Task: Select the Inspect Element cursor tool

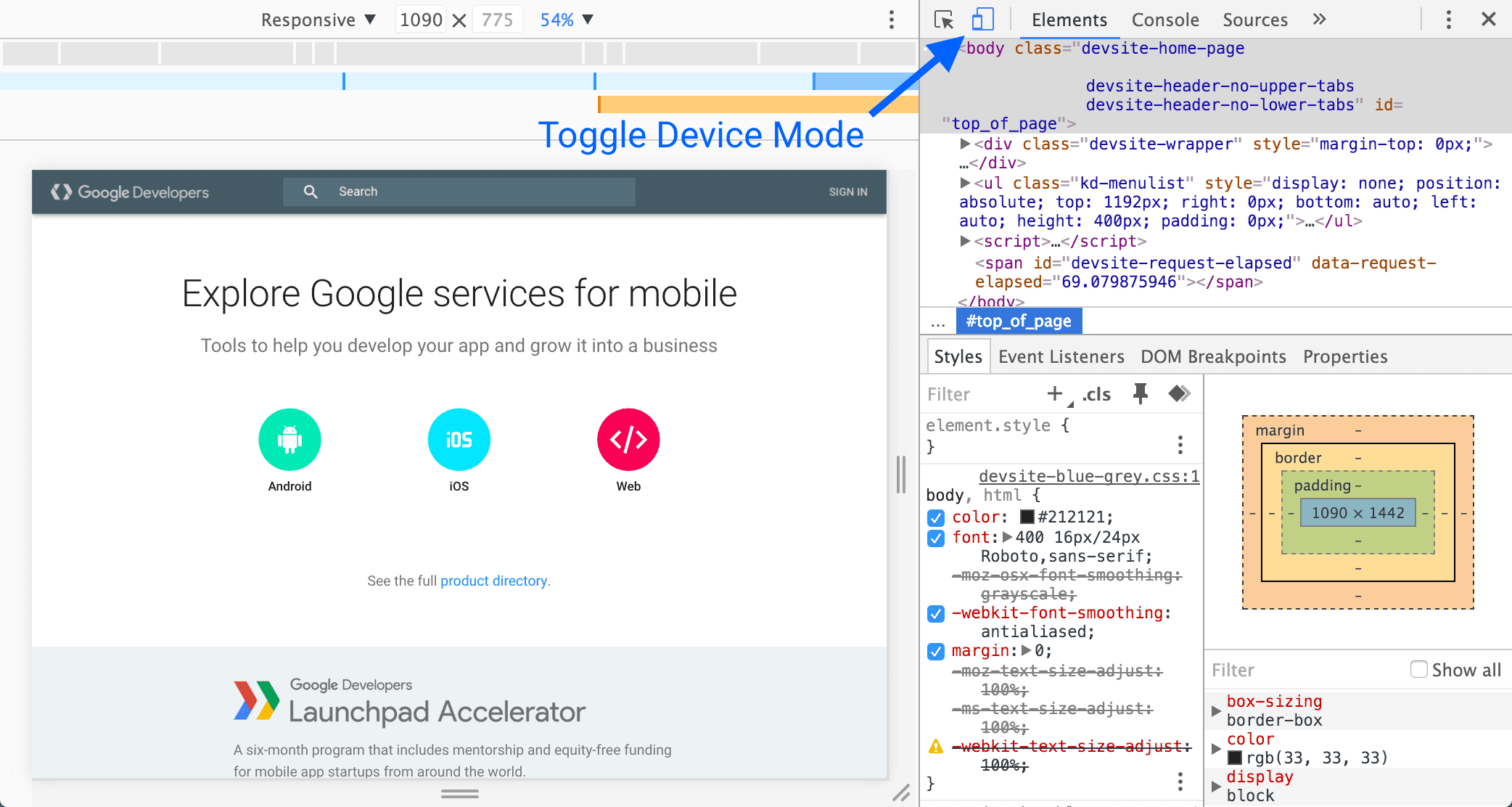Action: coord(944,18)
